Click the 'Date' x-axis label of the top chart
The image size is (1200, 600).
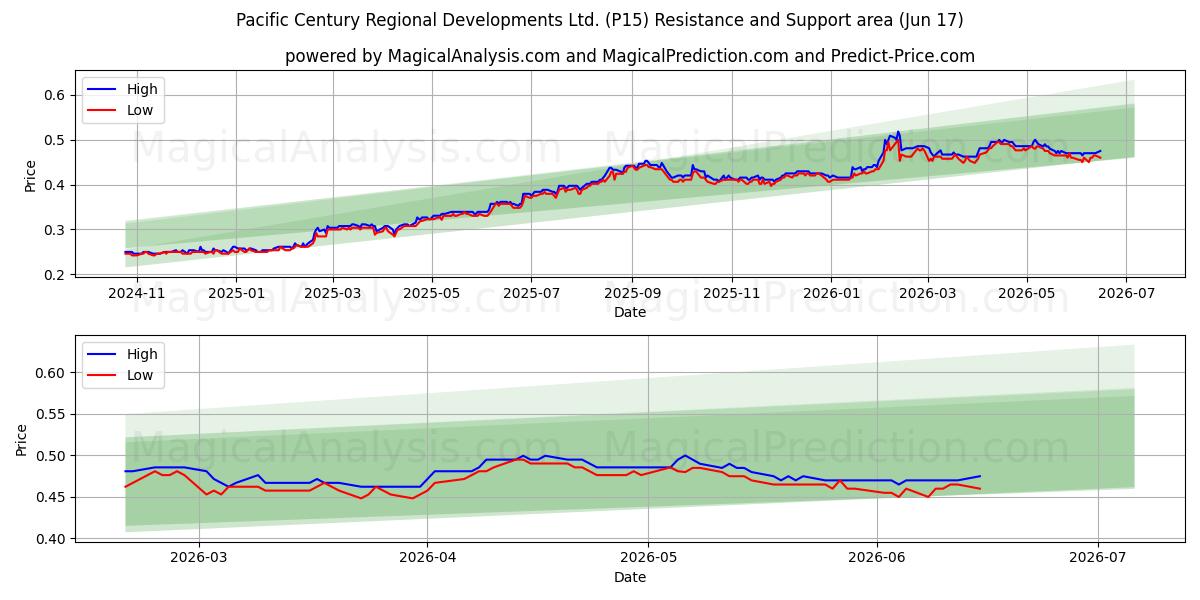(630, 312)
